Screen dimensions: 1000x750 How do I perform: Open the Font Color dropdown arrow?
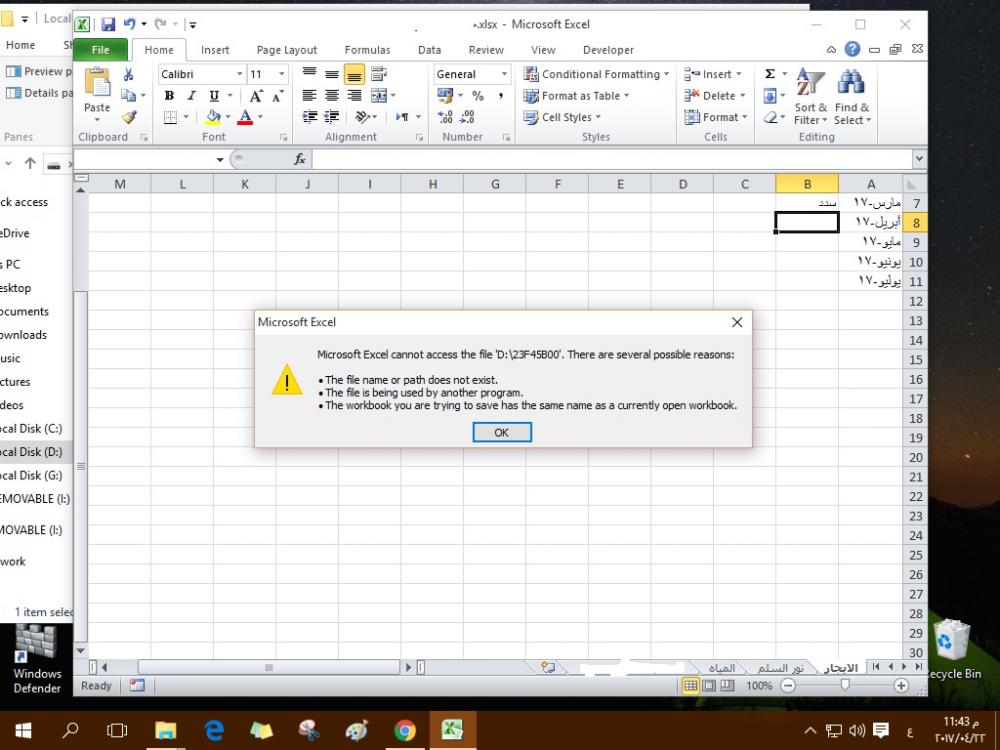pos(260,117)
